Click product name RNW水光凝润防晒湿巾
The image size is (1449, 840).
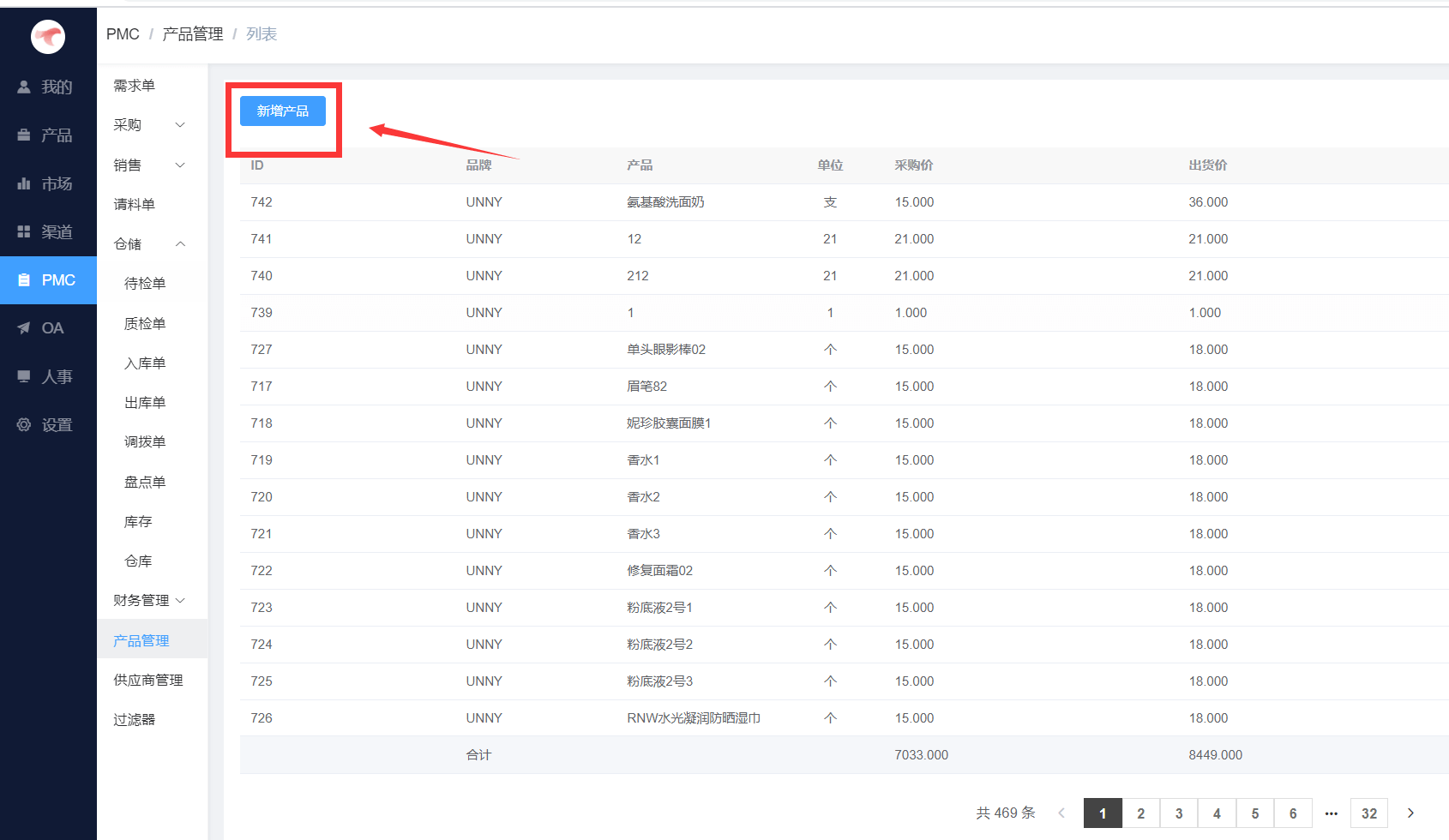694,718
